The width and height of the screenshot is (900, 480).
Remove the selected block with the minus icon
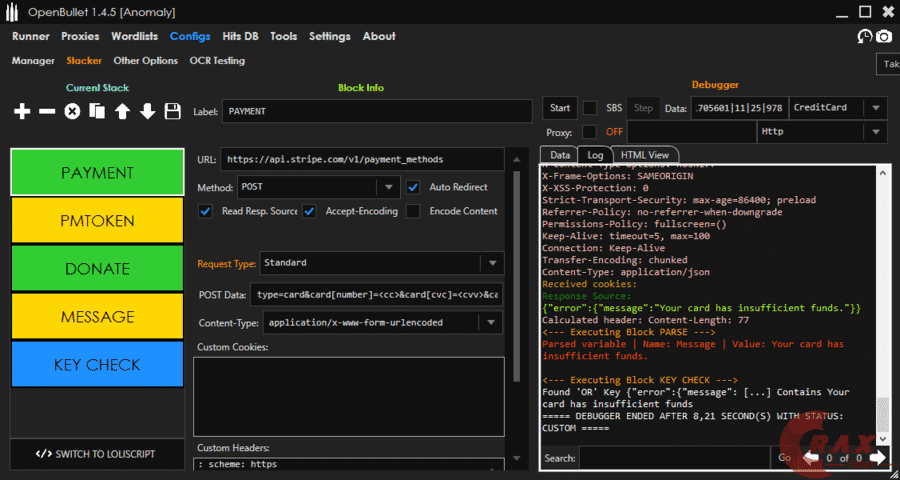[47, 111]
